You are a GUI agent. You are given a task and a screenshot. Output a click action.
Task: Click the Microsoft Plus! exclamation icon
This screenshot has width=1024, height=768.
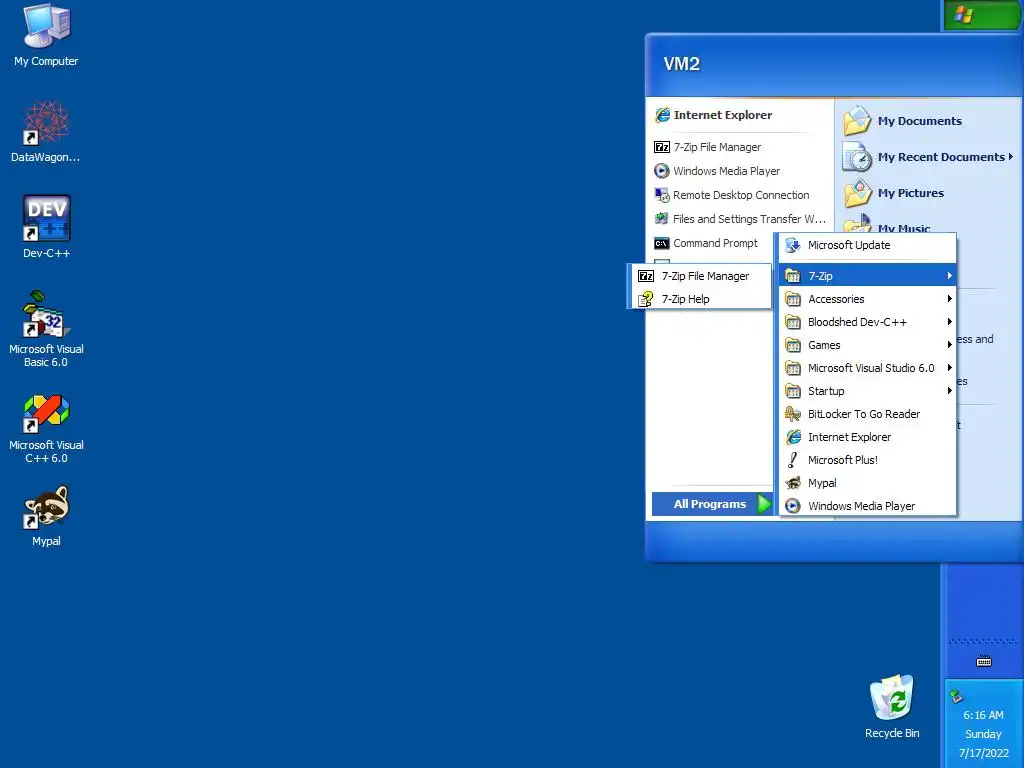(x=793, y=460)
